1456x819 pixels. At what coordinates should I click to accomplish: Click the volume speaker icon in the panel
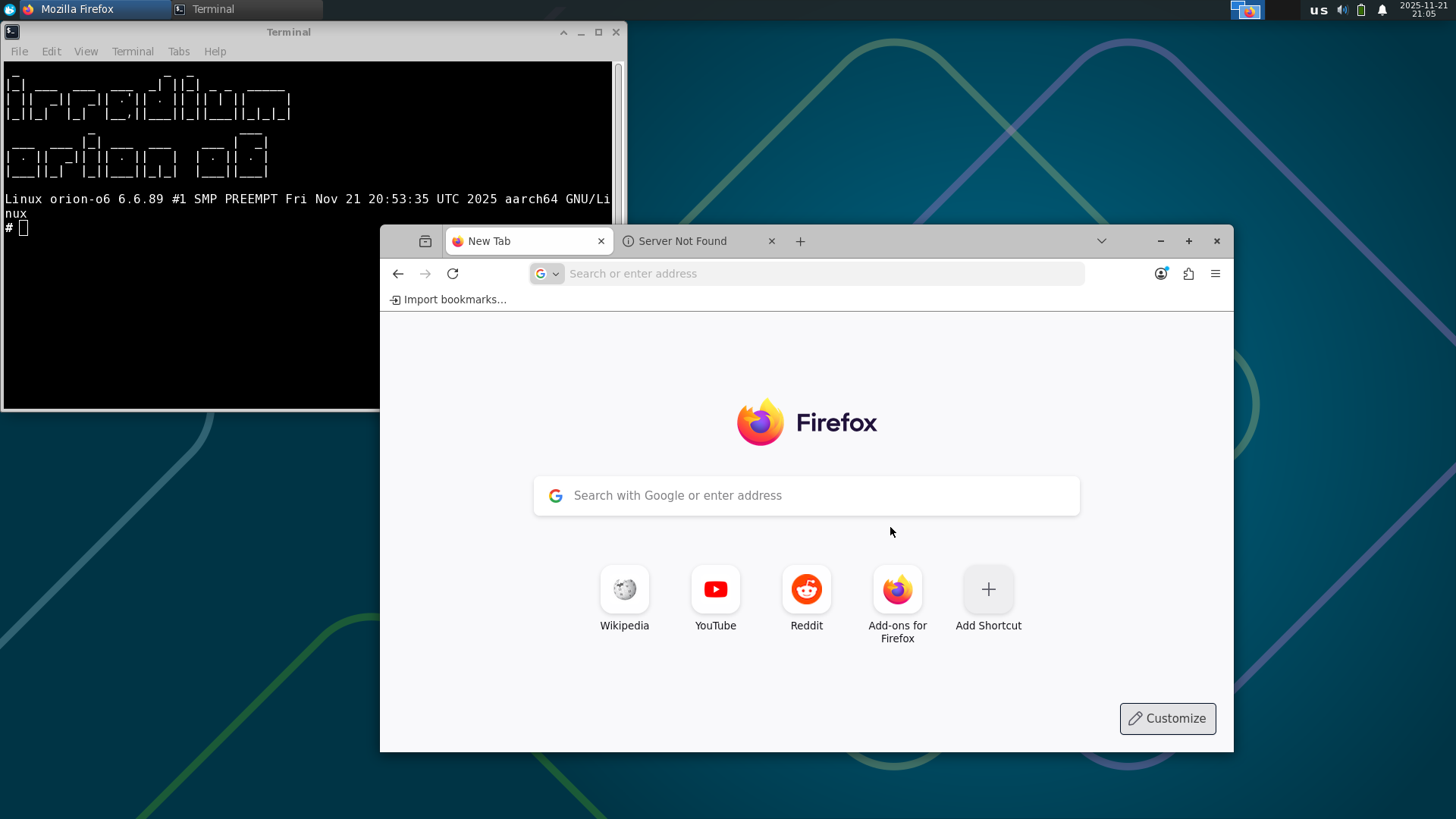[1342, 10]
